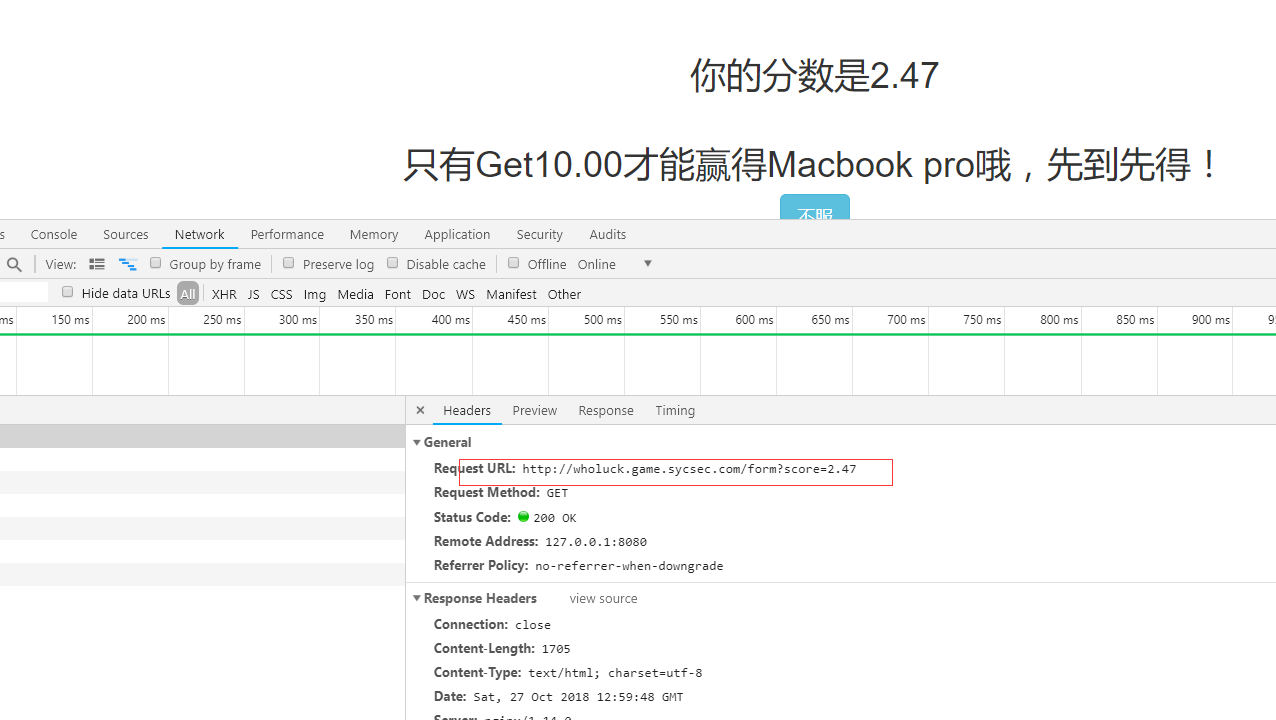The image size is (1276, 720).
Task: Click the 800 ms timeline marker
Action: [x=1059, y=320]
